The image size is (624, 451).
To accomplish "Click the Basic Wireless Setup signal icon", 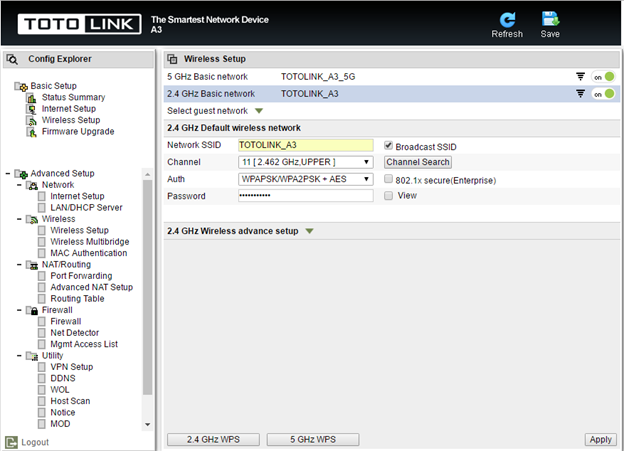I will (31, 120).
